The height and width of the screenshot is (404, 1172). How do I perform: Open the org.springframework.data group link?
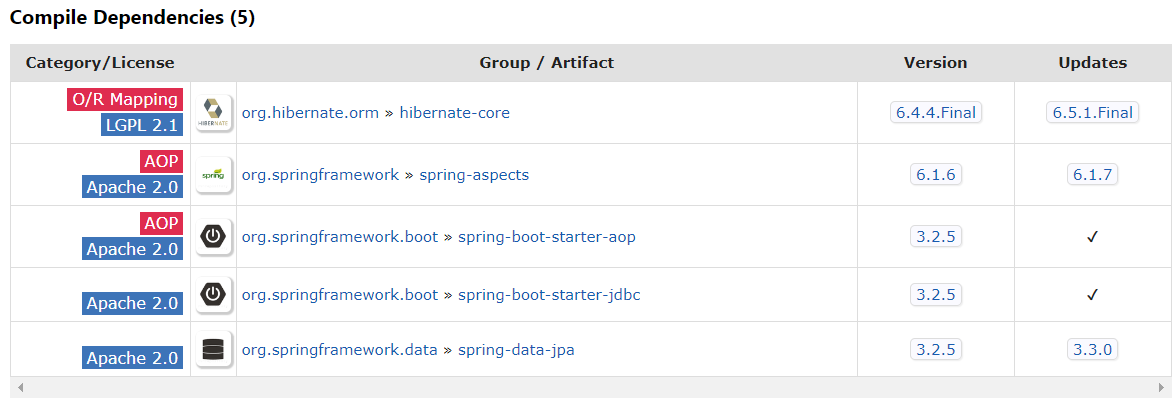tap(340, 350)
